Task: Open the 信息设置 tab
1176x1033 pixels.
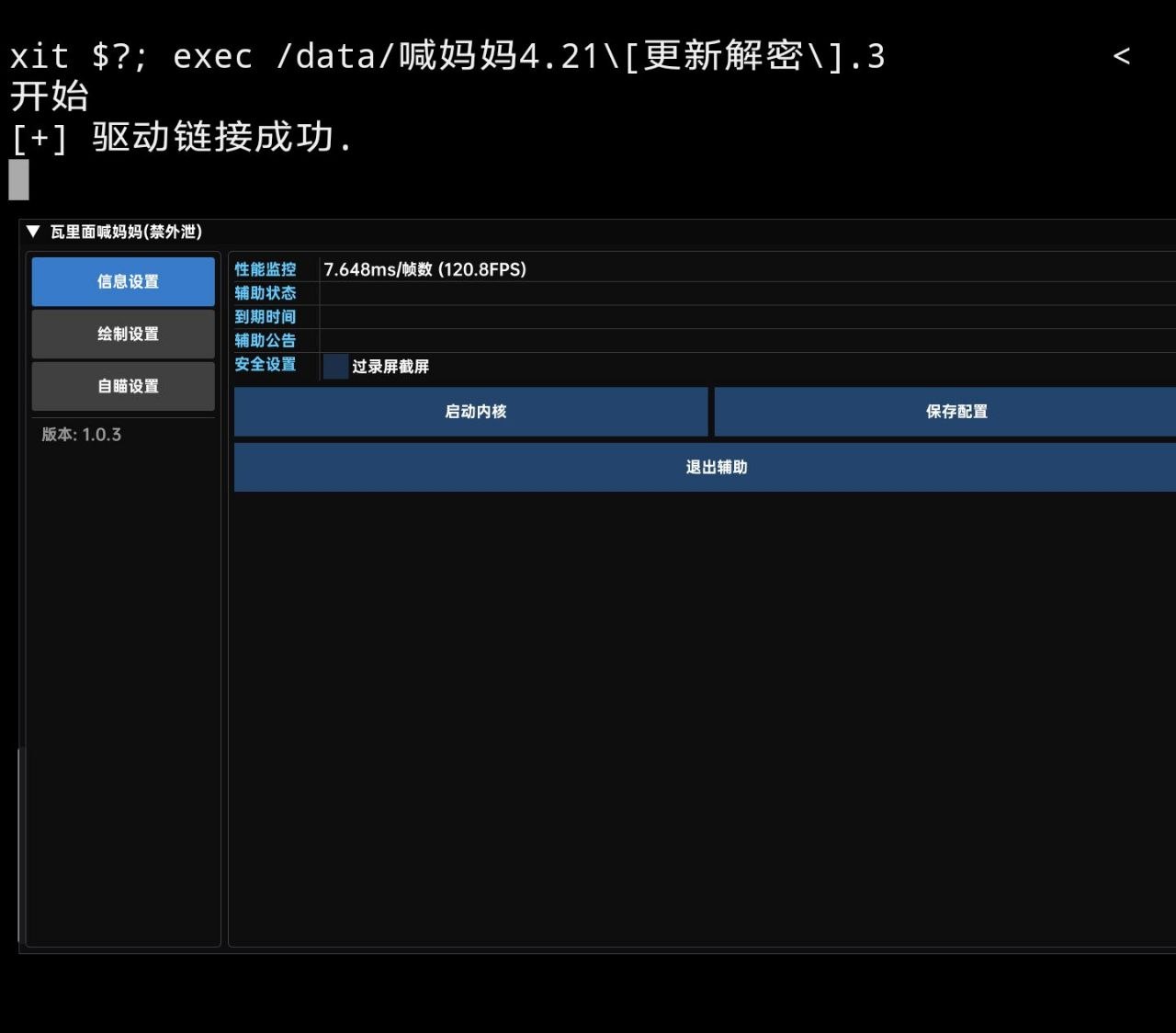Action: point(123,282)
